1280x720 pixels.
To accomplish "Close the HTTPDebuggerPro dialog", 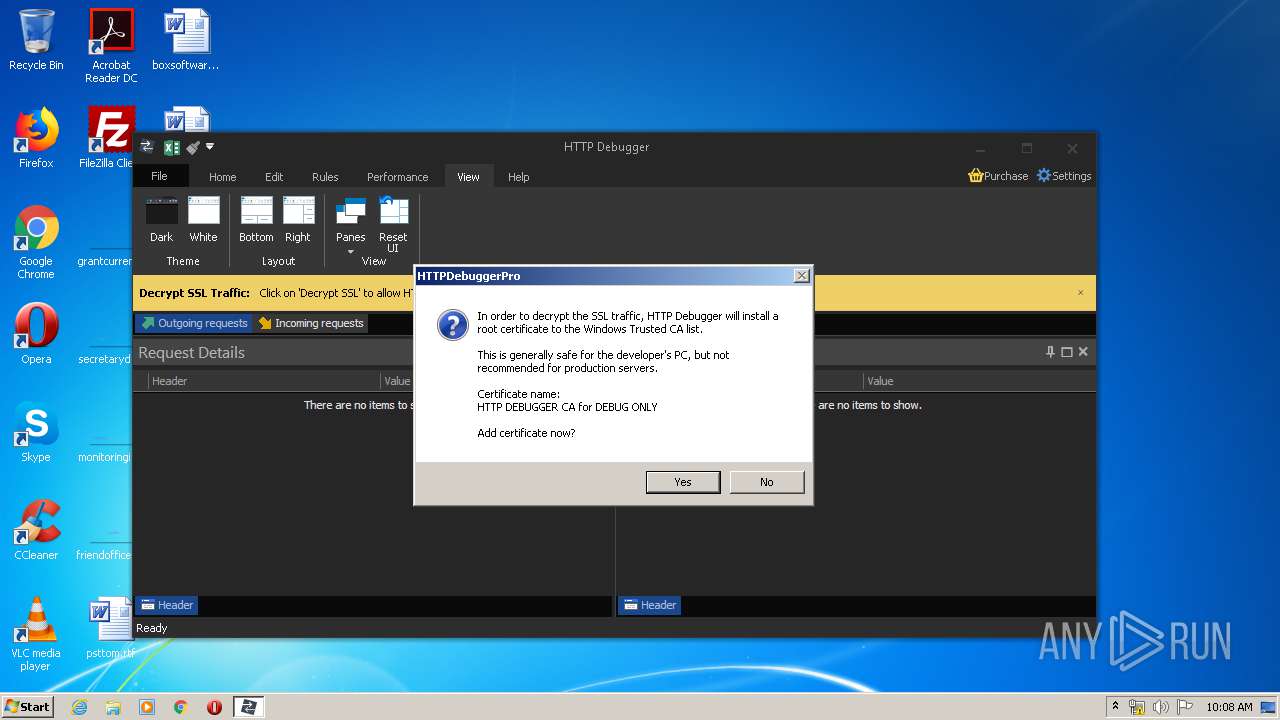I will [801, 275].
